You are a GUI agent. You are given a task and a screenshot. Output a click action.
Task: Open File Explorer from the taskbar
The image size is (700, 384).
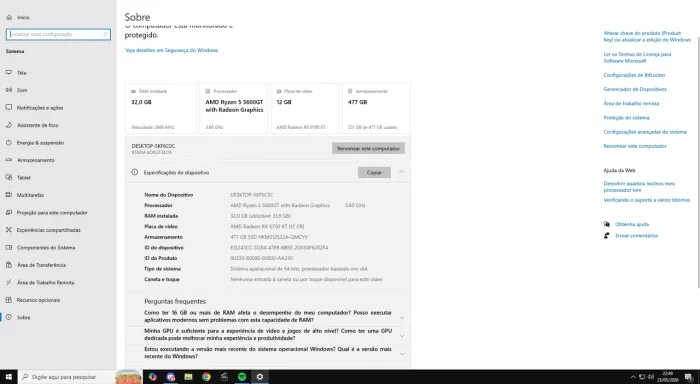pyautogui.click(x=188, y=377)
